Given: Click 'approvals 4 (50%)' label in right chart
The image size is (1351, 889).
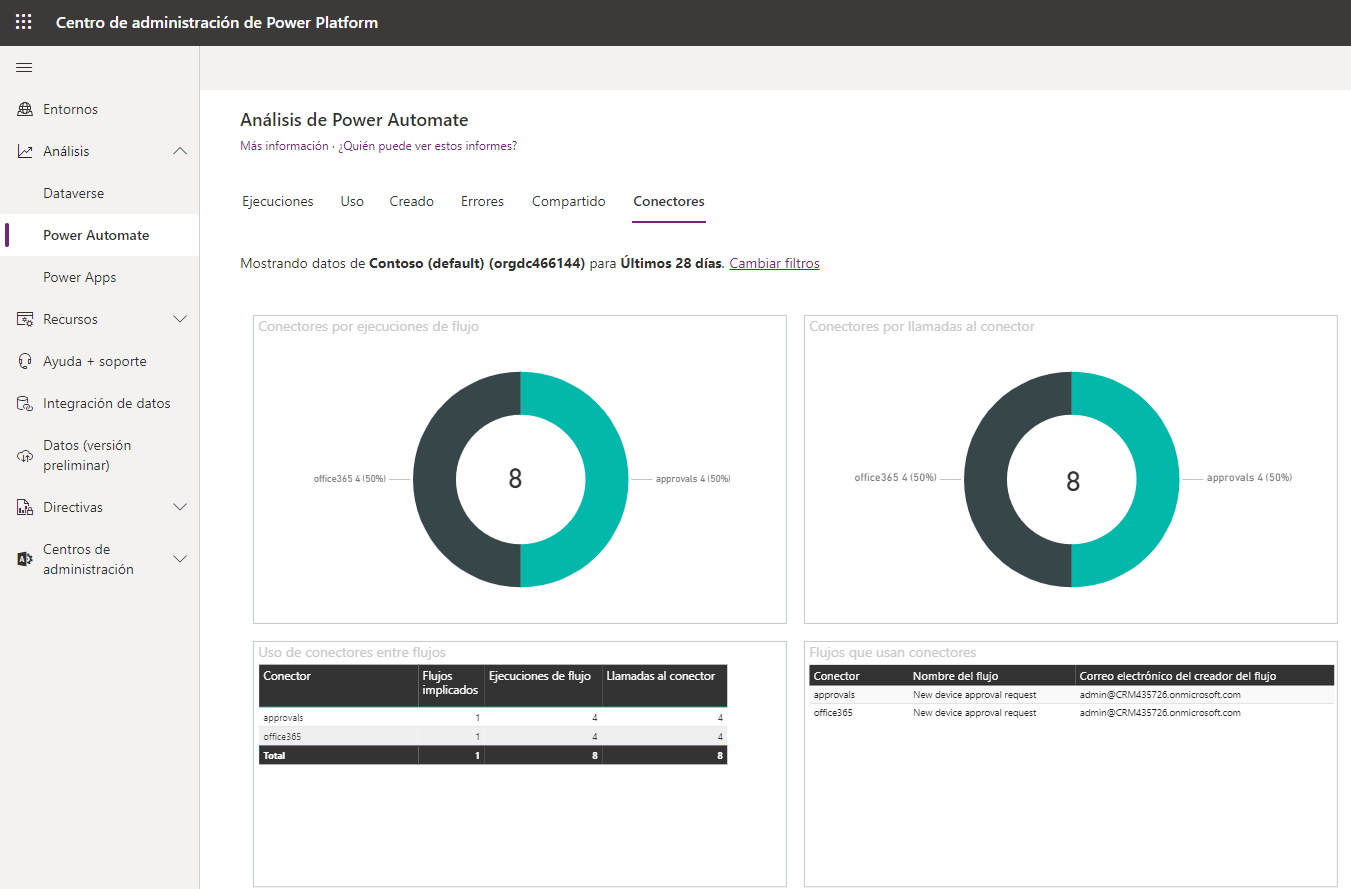Looking at the screenshot, I should point(1249,478).
